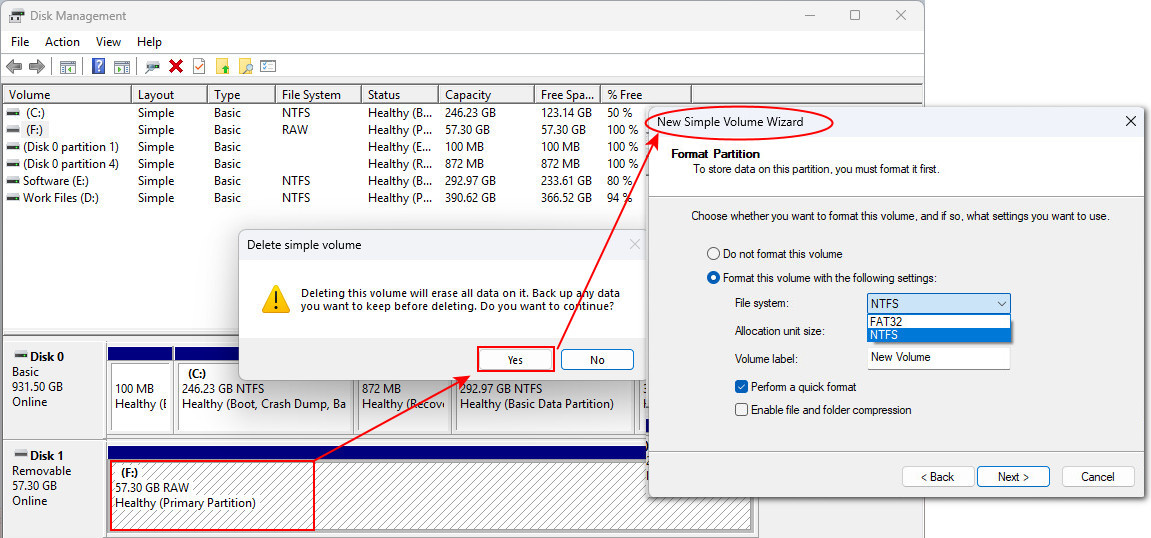
Task: Click the settings checklist toolbar icon
Action: coord(268,67)
